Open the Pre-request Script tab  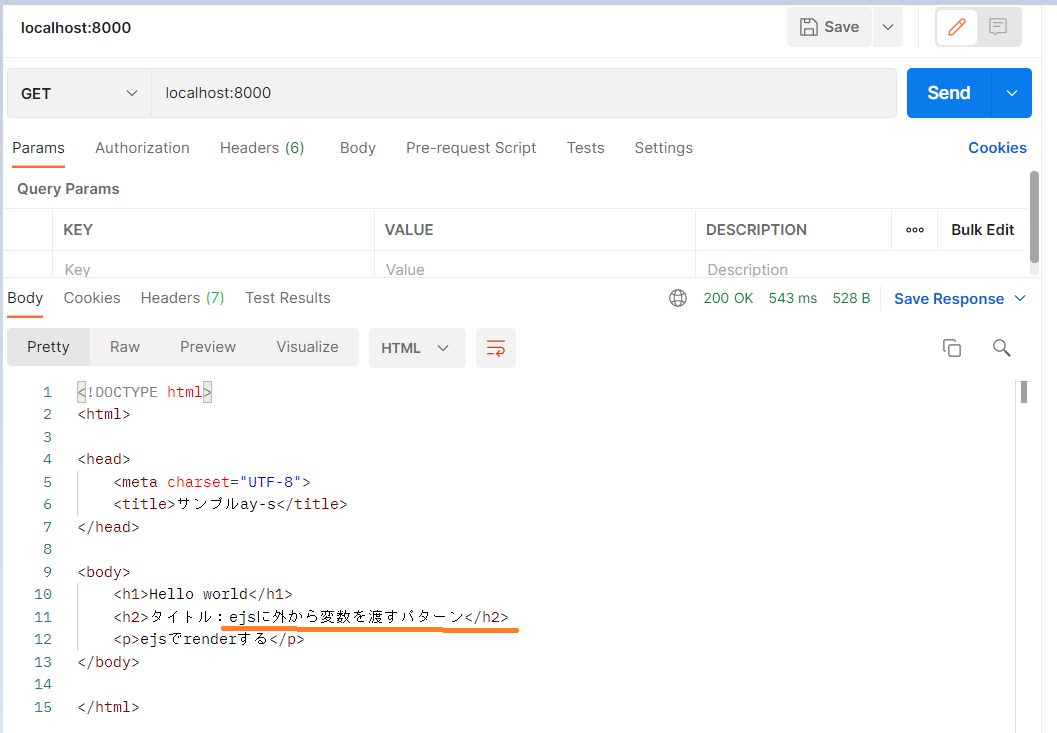tap(471, 148)
